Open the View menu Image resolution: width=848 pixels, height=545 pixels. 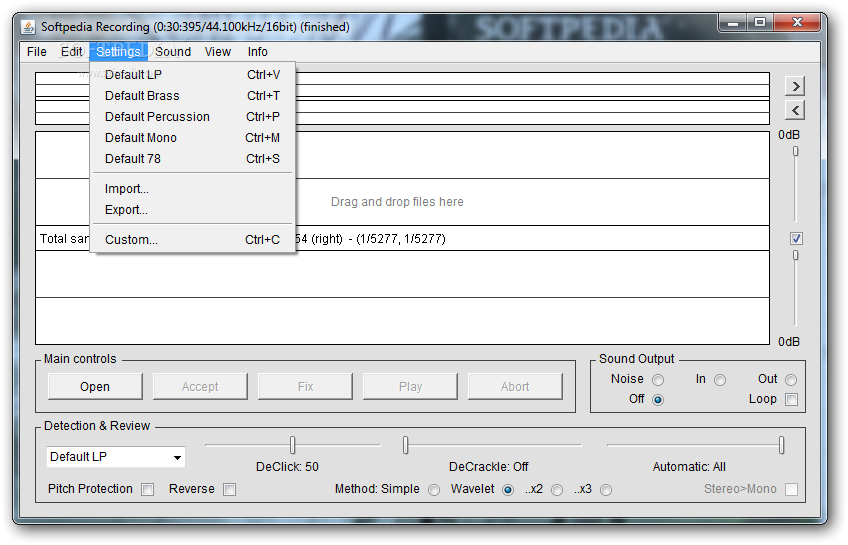(x=218, y=52)
